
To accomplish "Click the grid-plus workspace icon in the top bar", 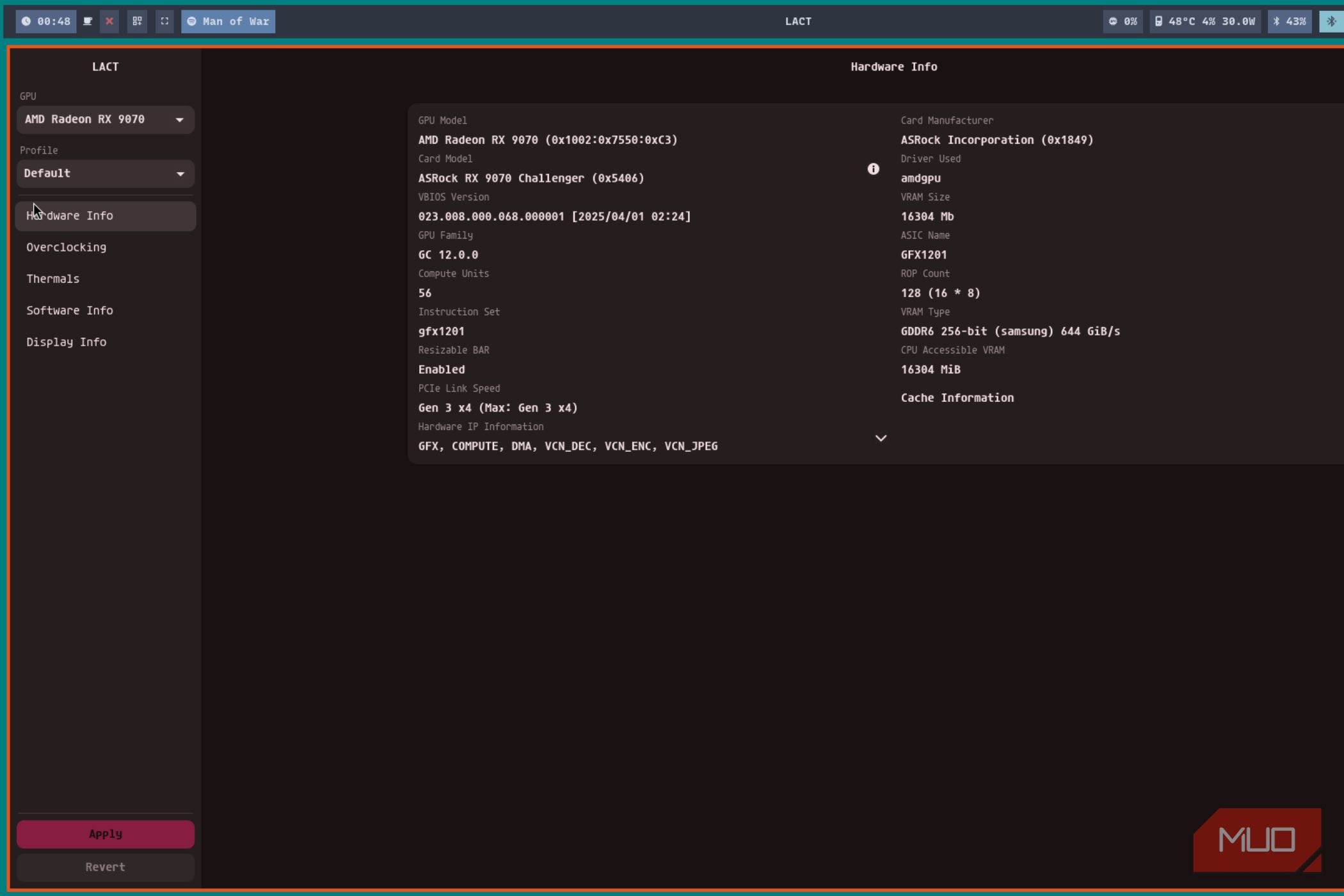I will pyautogui.click(x=137, y=21).
